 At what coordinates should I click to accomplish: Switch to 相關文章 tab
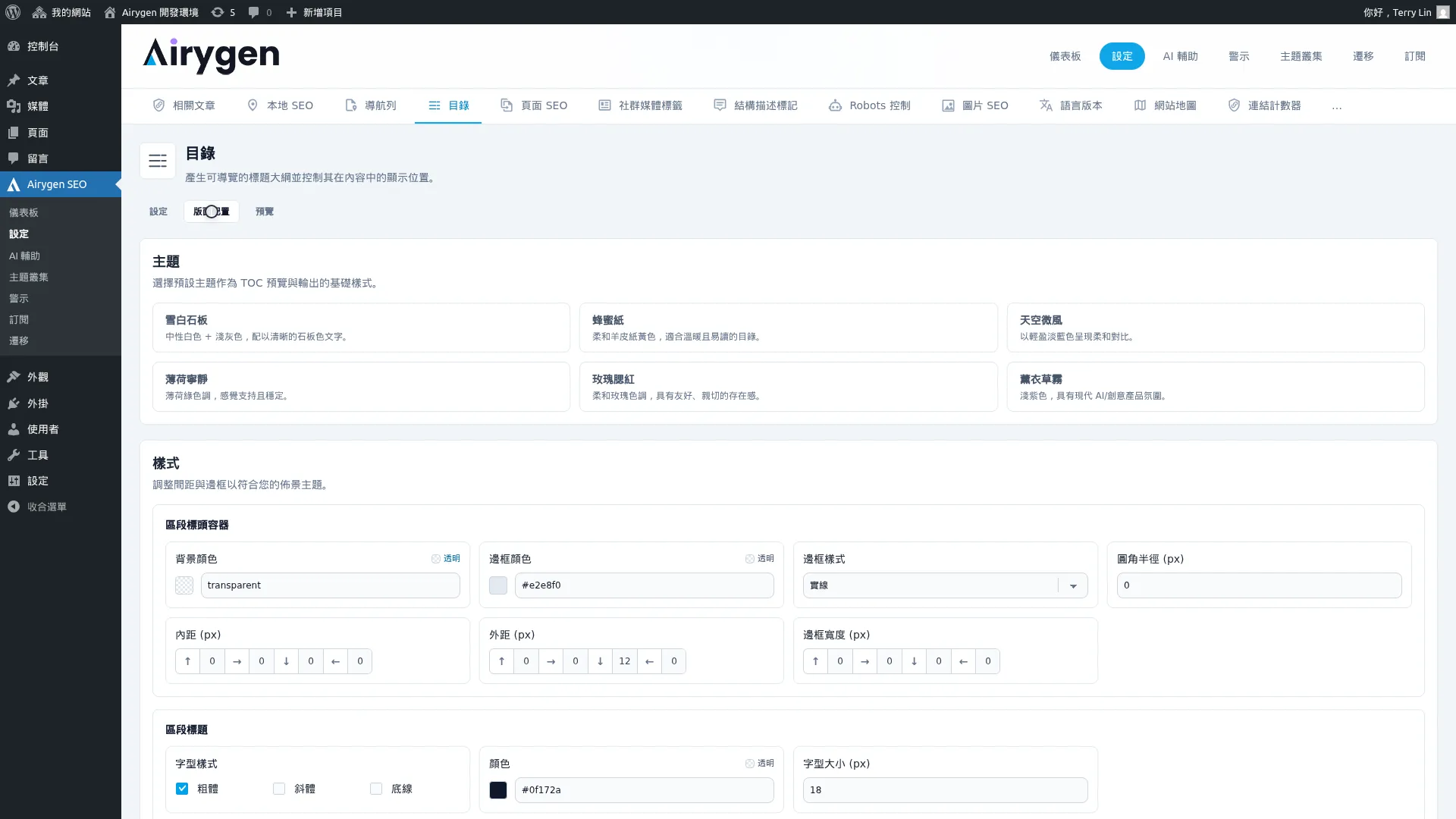184,105
